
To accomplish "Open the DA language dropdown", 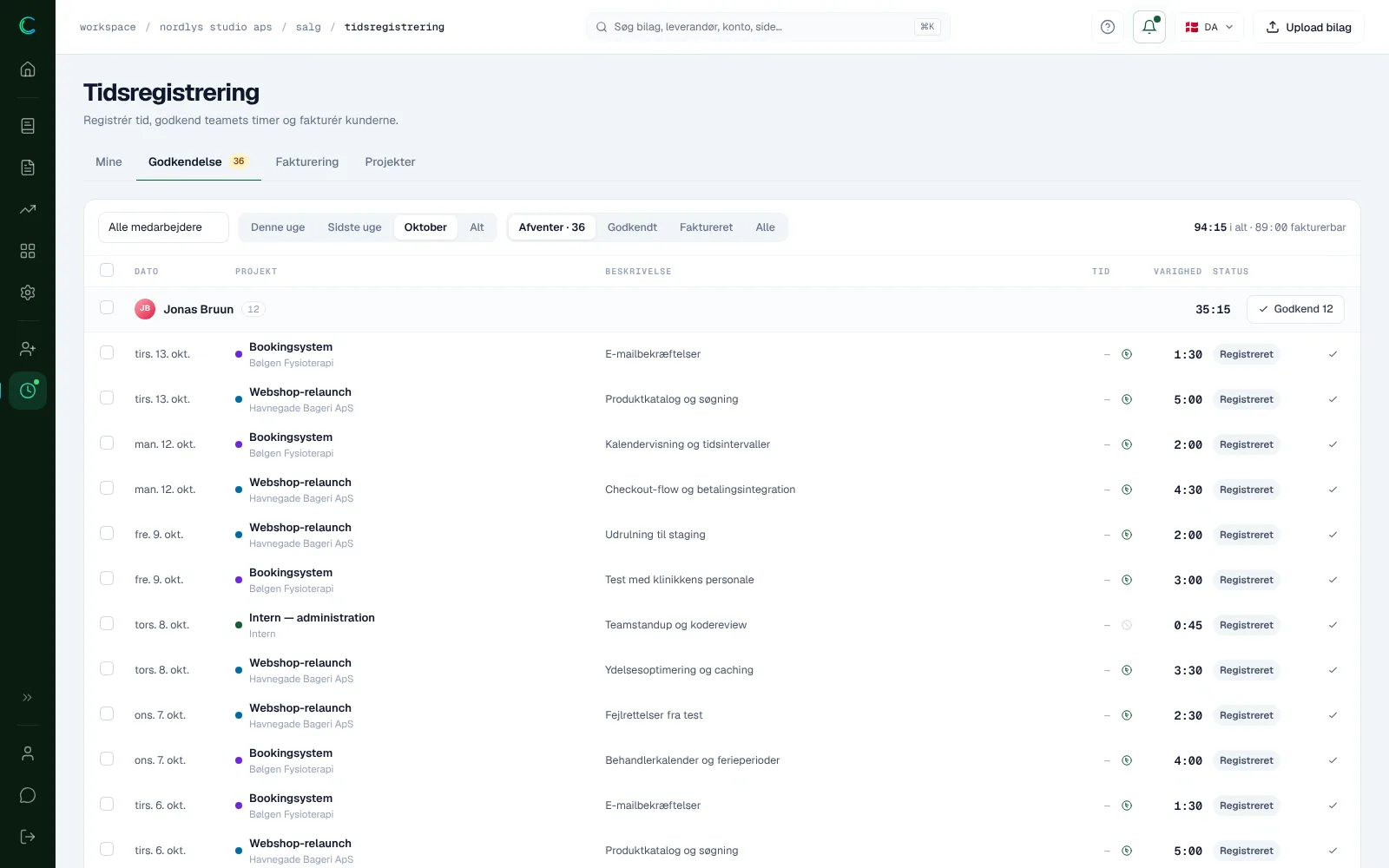I will [x=1210, y=27].
